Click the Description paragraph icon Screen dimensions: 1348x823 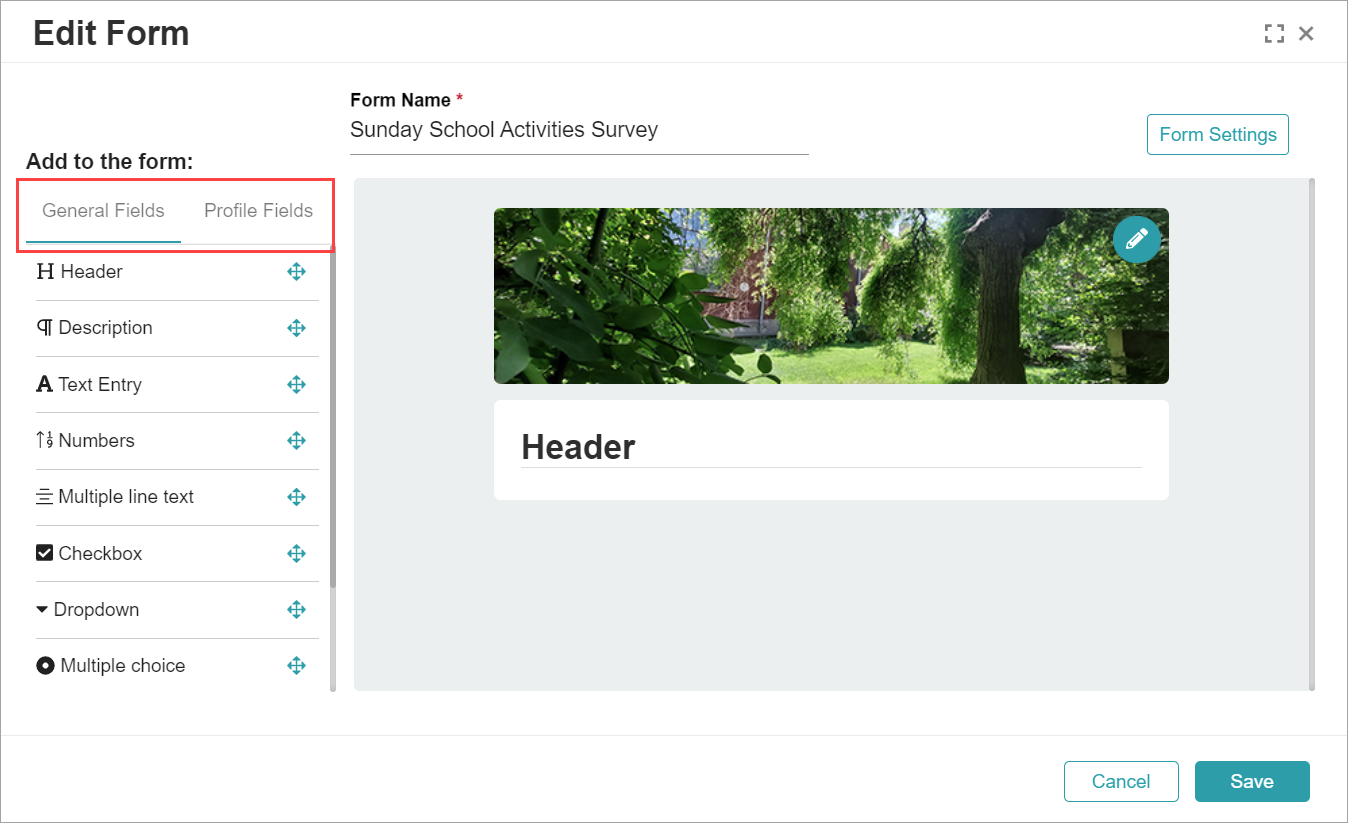click(45, 328)
